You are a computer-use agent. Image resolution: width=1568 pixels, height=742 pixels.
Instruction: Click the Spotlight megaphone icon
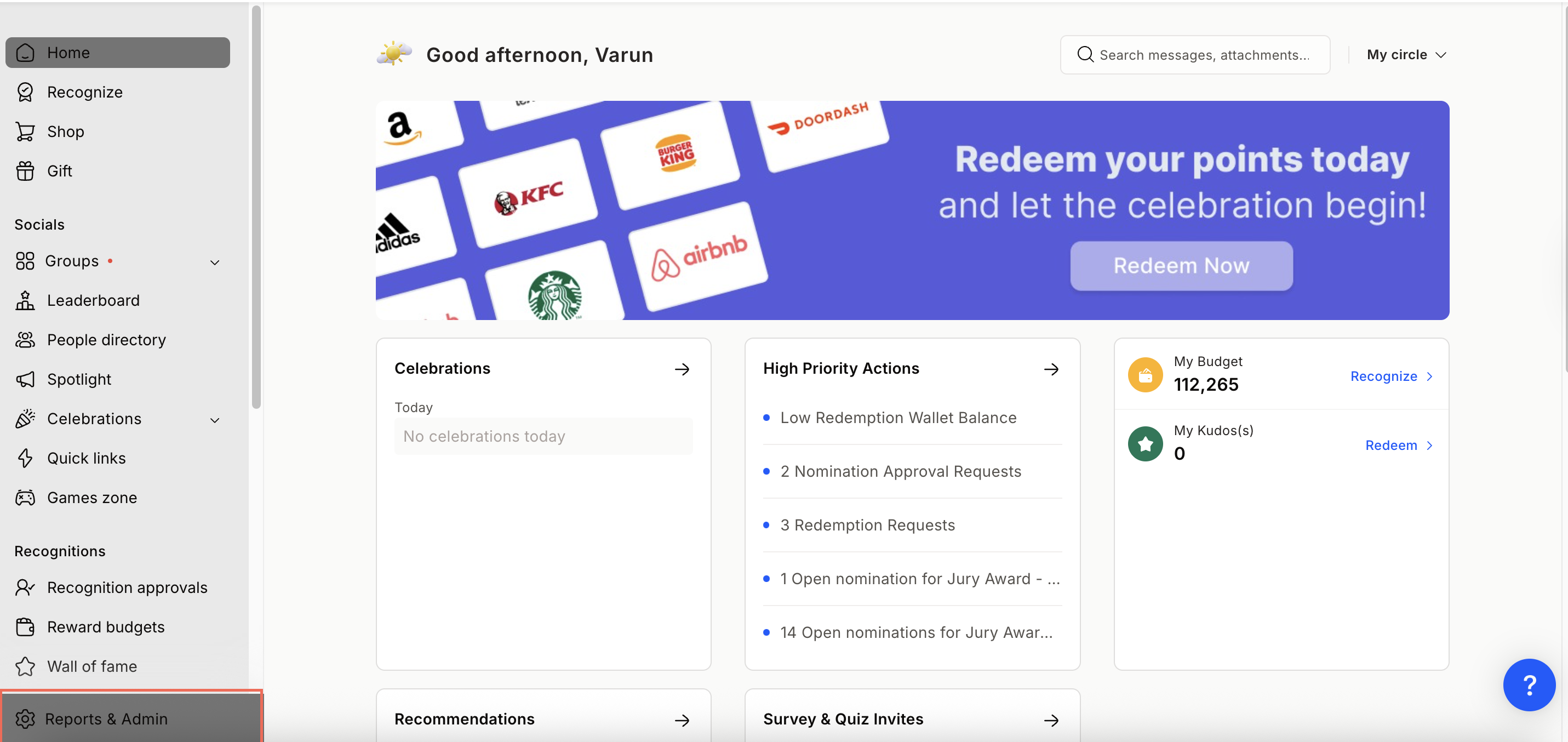25,380
